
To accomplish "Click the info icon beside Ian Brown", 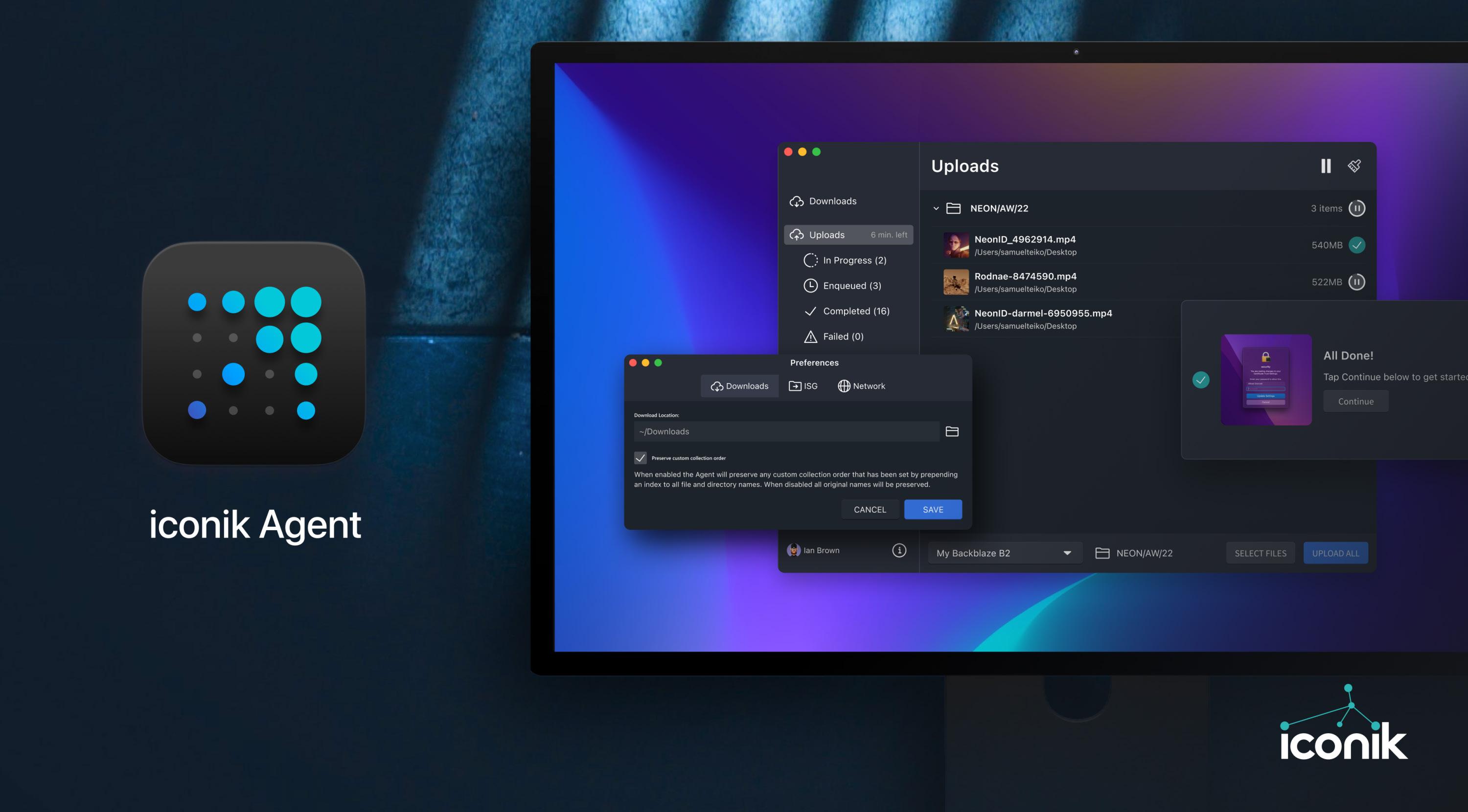I will click(899, 550).
